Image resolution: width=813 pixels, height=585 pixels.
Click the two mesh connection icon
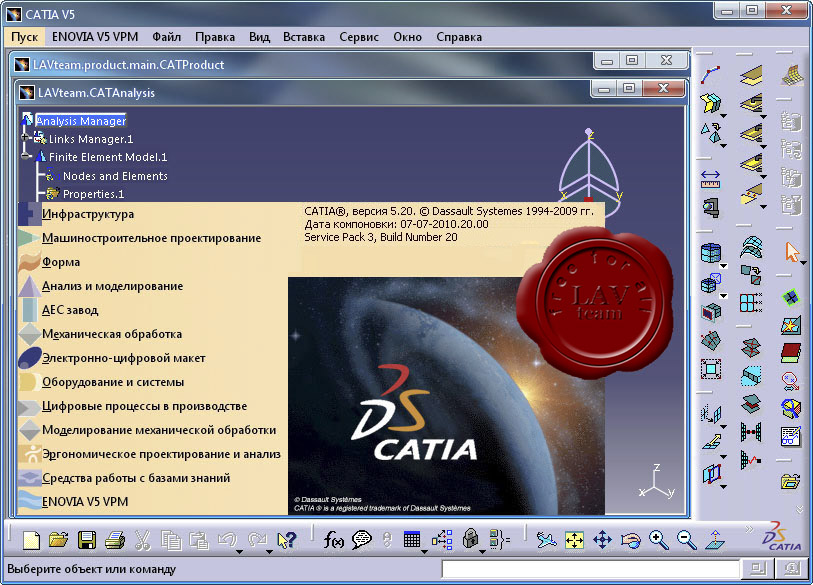point(751,431)
